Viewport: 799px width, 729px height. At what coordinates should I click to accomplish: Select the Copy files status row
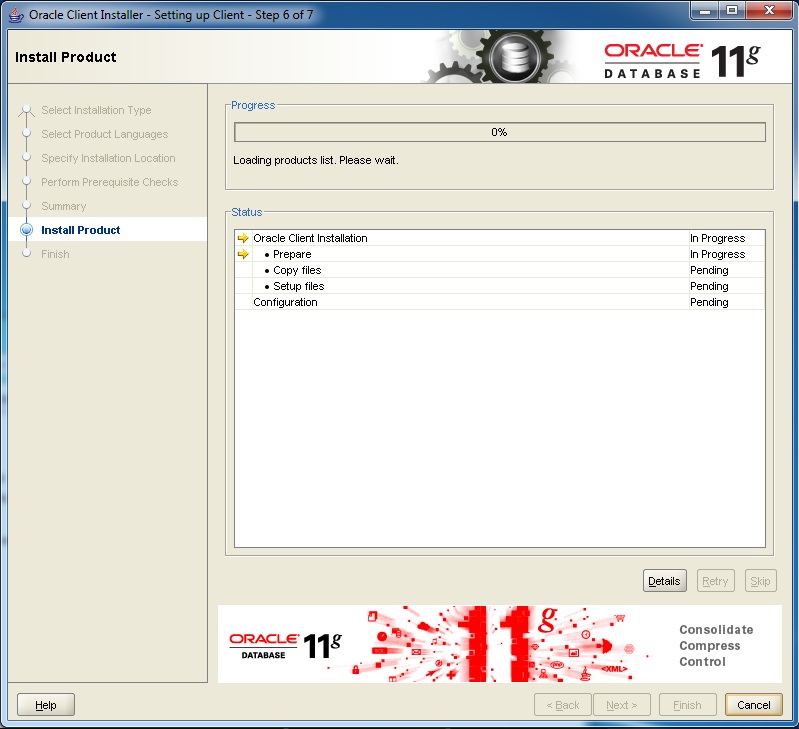click(x=500, y=270)
